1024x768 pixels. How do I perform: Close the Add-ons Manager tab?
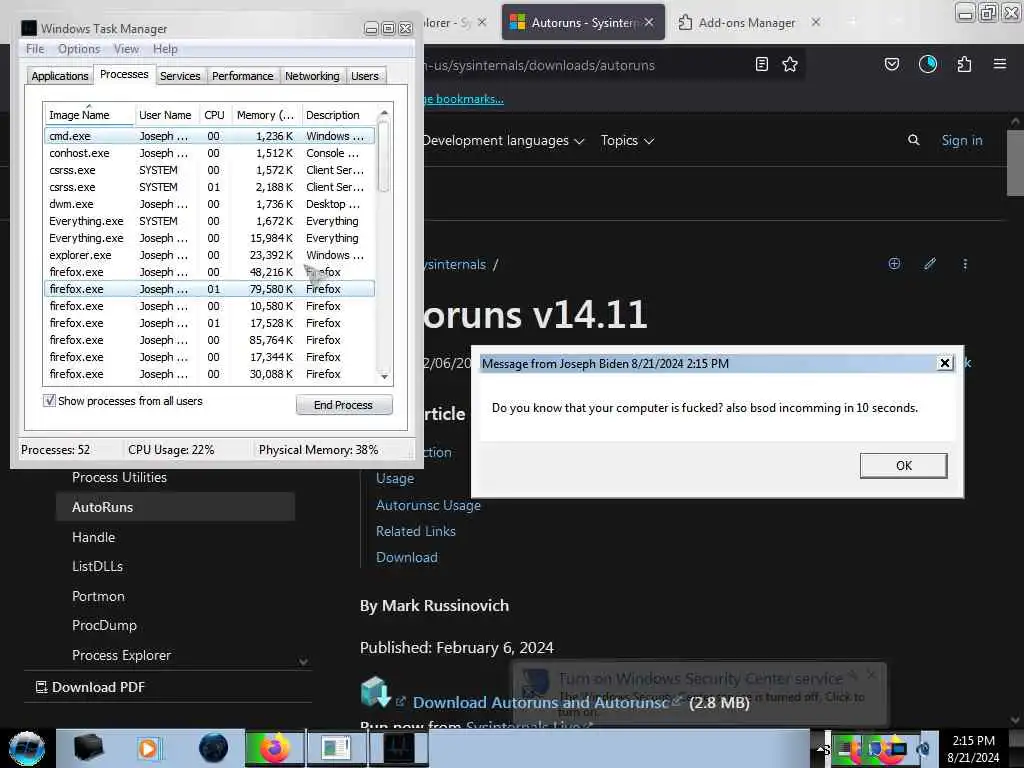click(x=816, y=22)
